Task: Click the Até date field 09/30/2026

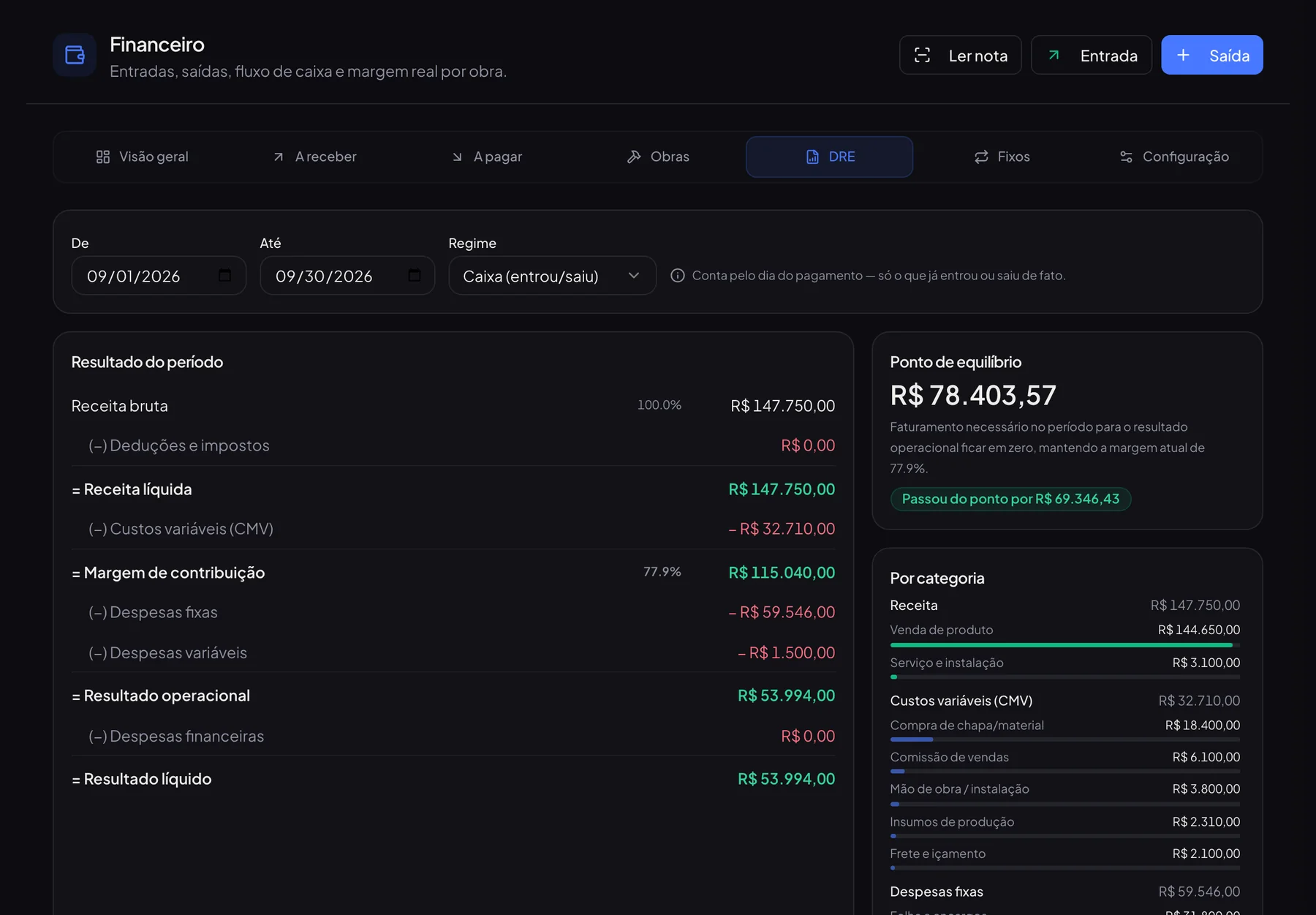Action: (x=347, y=276)
